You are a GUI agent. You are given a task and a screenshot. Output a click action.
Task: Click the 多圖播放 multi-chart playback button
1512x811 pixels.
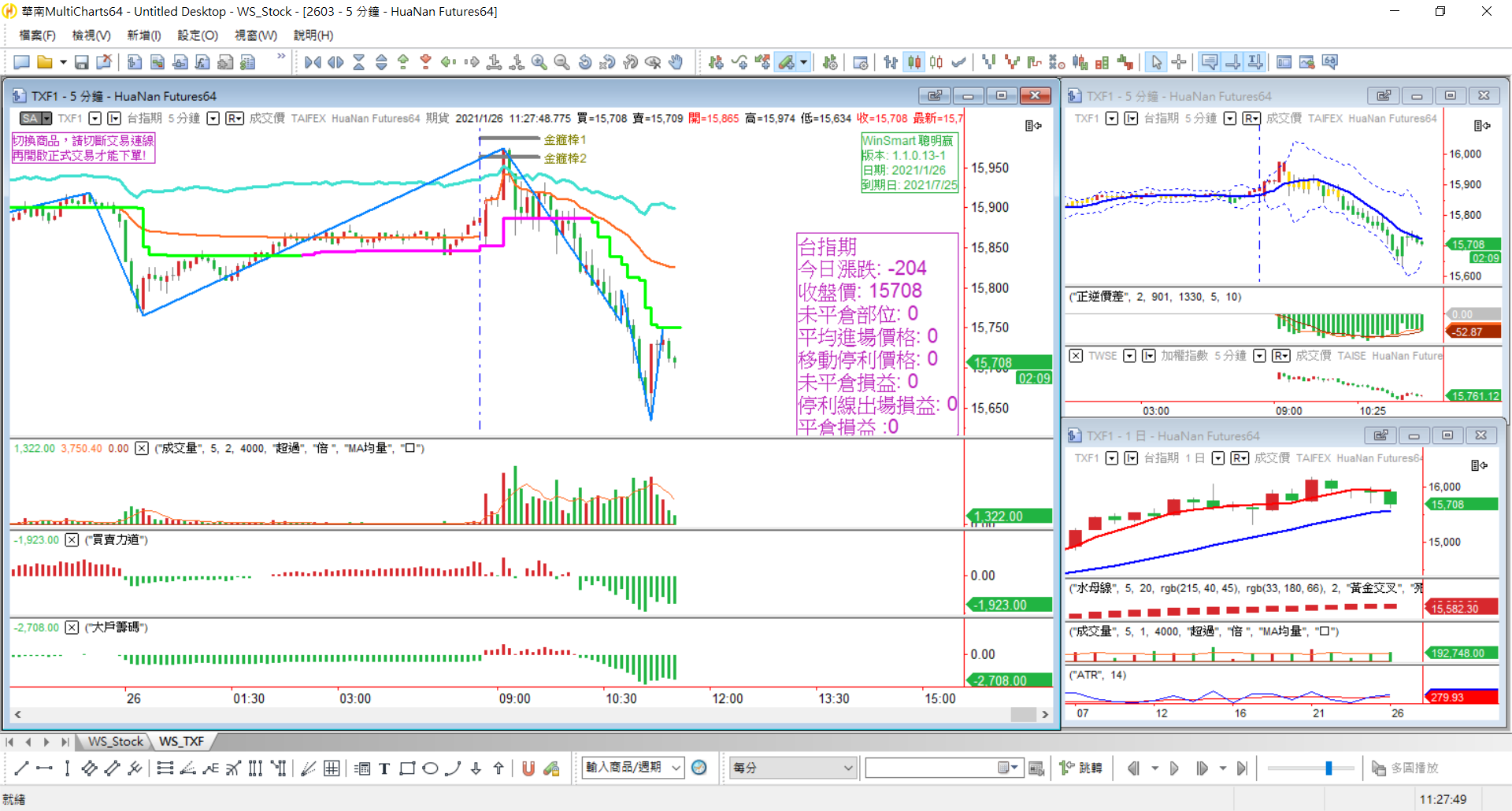tap(1405, 768)
